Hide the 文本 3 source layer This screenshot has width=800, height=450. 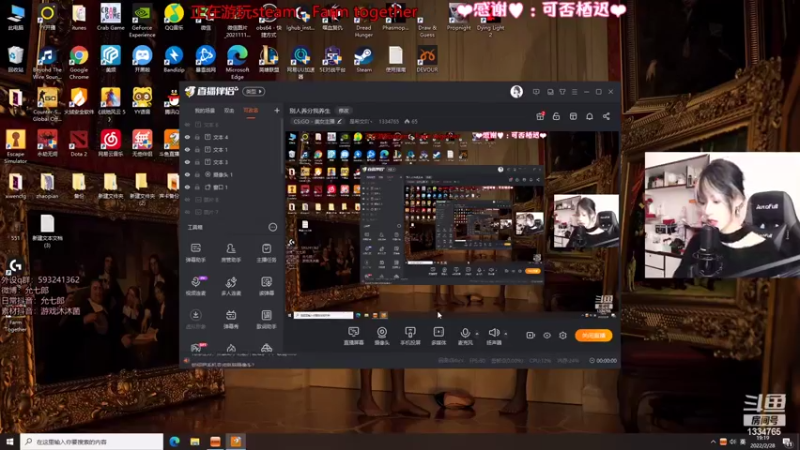tap(187, 162)
